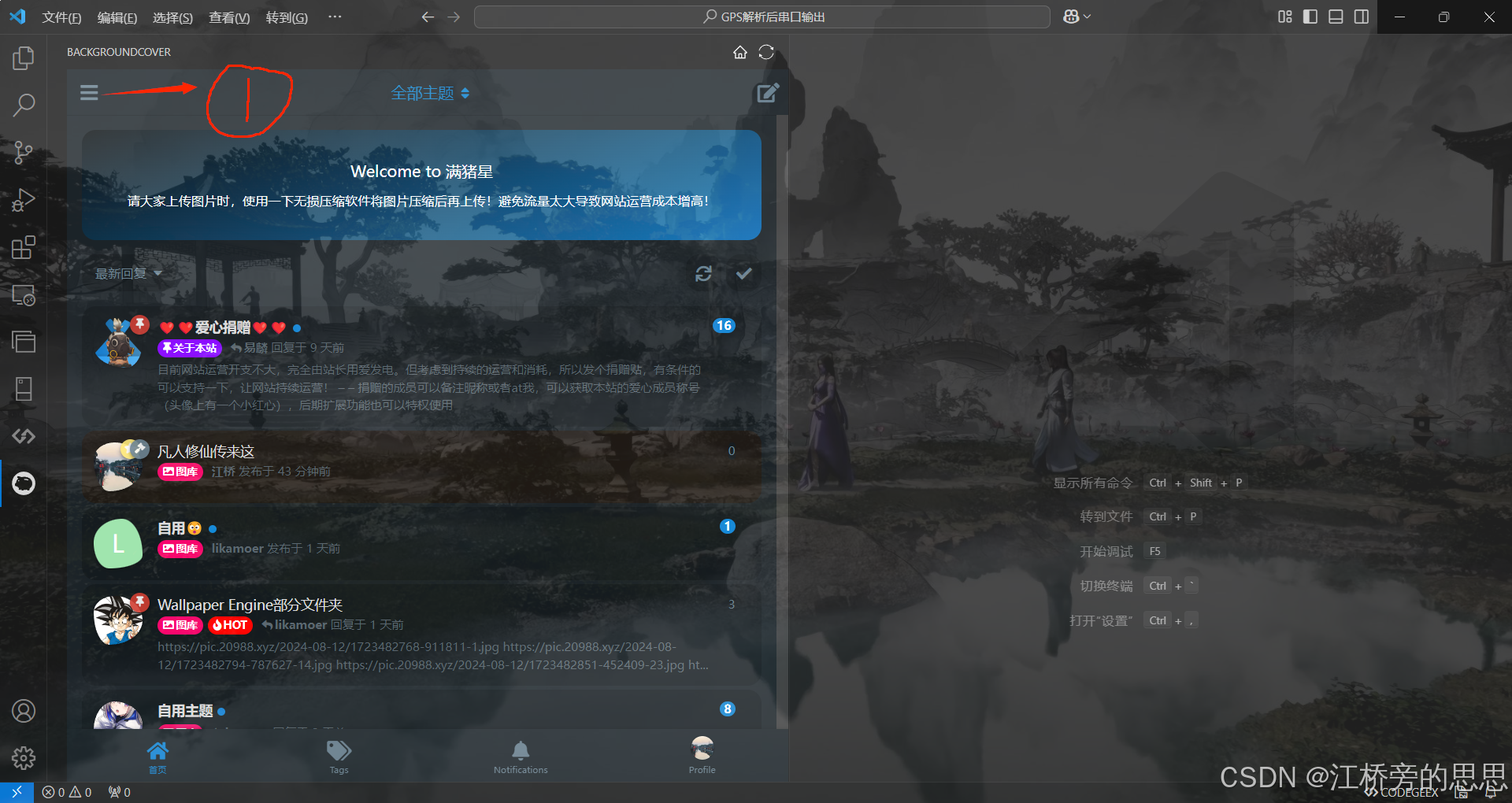Screen dimensions: 1512x803
Task: Open the 查看(V) menu
Action: [x=229, y=17]
